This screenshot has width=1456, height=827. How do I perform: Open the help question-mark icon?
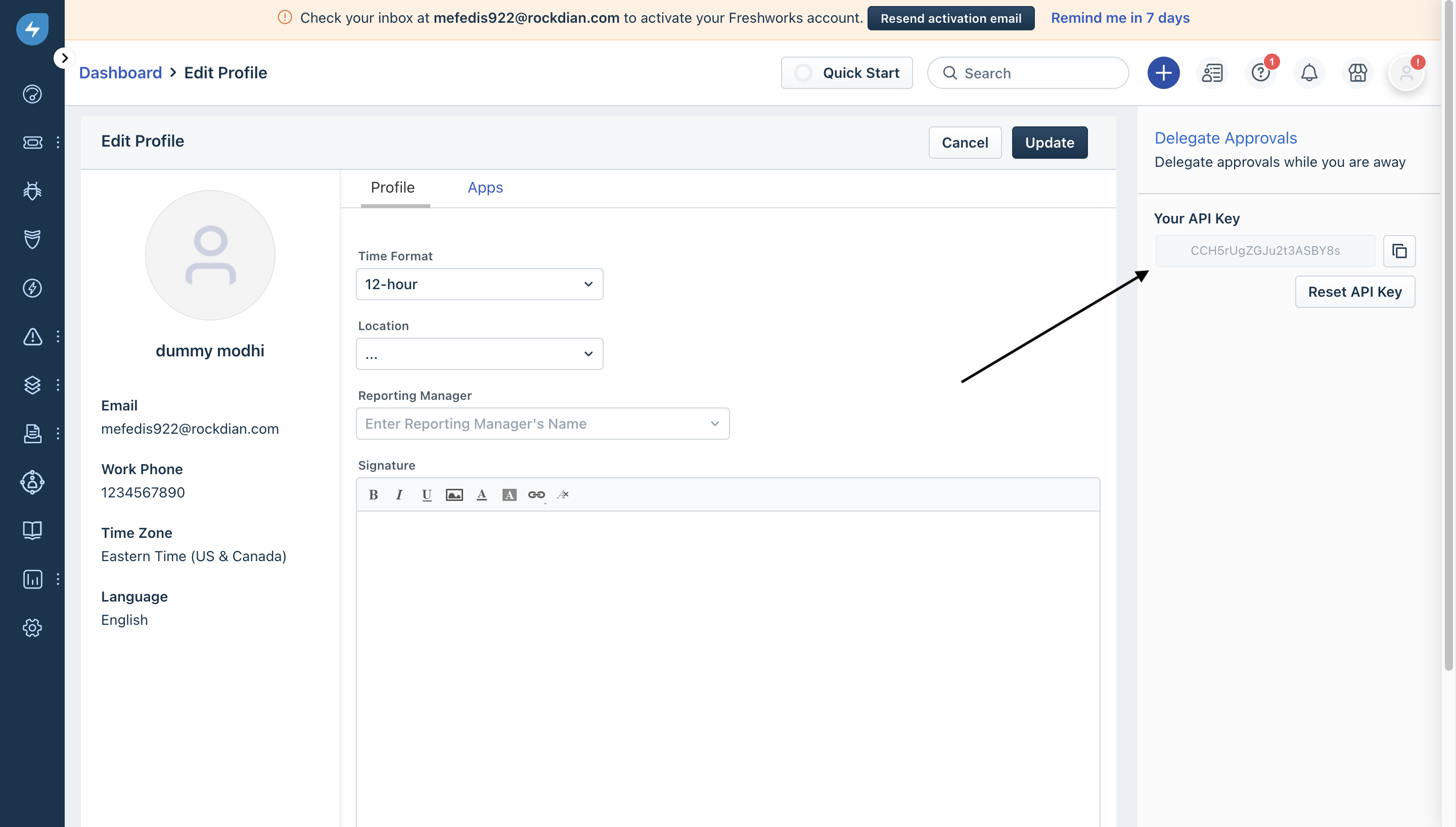(x=1260, y=73)
